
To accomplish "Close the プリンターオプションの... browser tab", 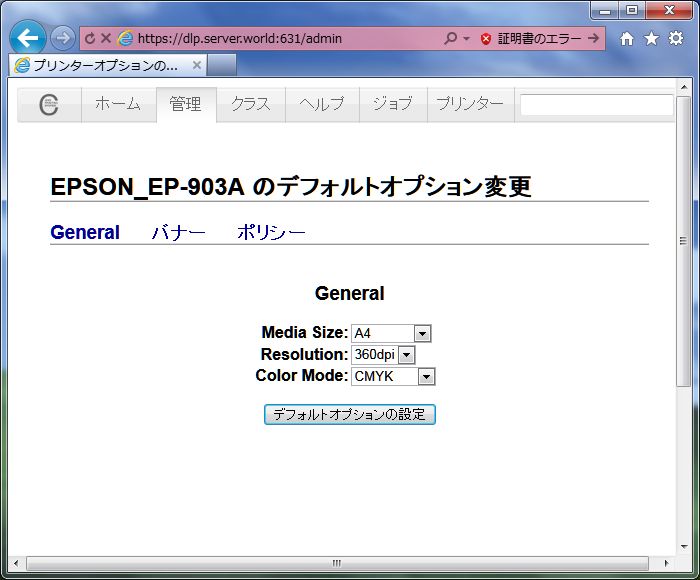I will coord(196,65).
